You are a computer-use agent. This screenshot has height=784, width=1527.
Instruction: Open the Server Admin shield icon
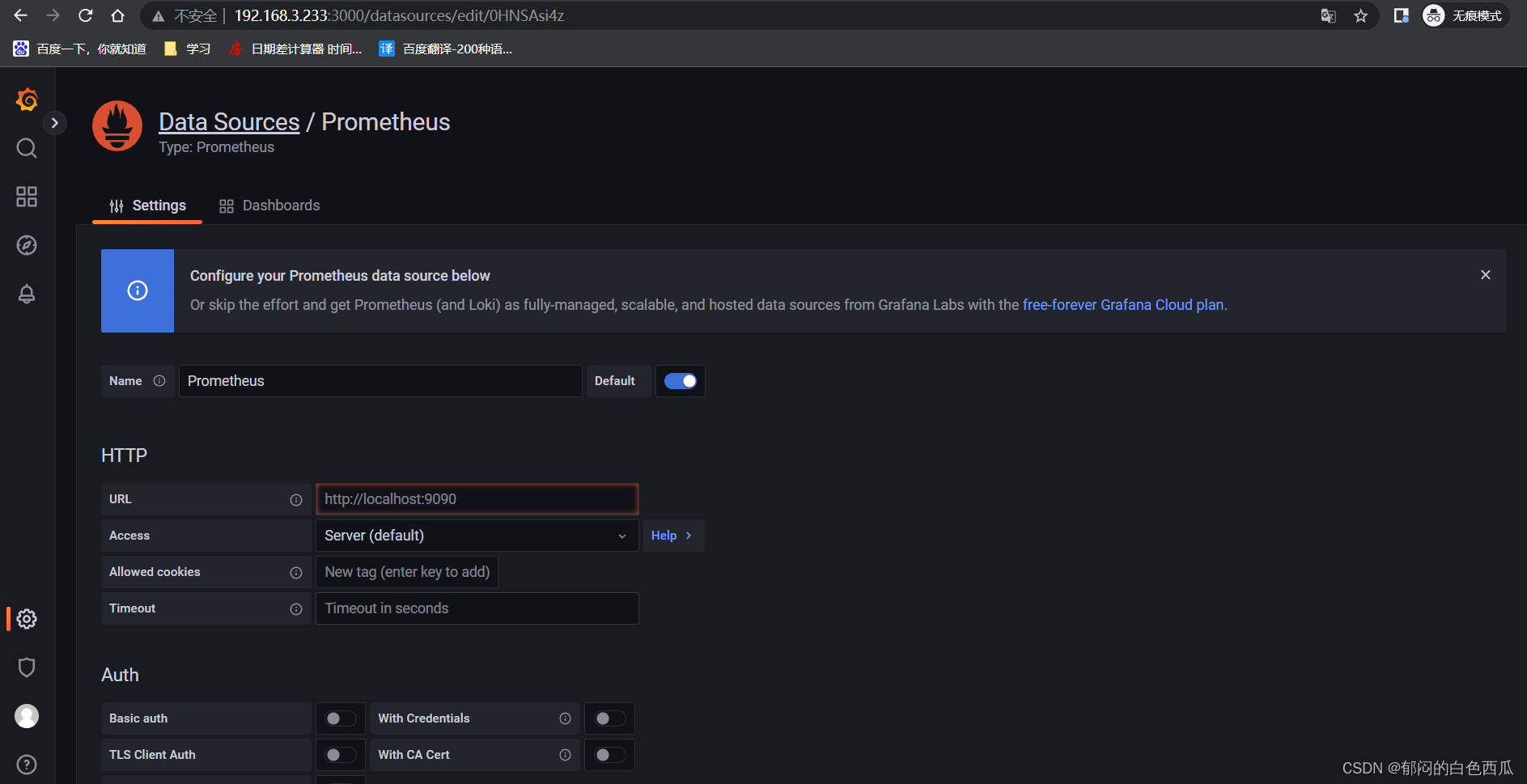(x=27, y=667)
